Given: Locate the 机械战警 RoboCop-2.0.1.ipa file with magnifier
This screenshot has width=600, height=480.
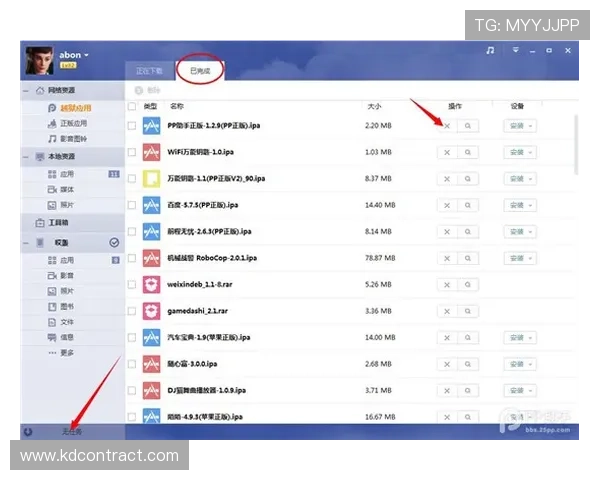Looking at the screenshot, I should (x=467, y=257).
